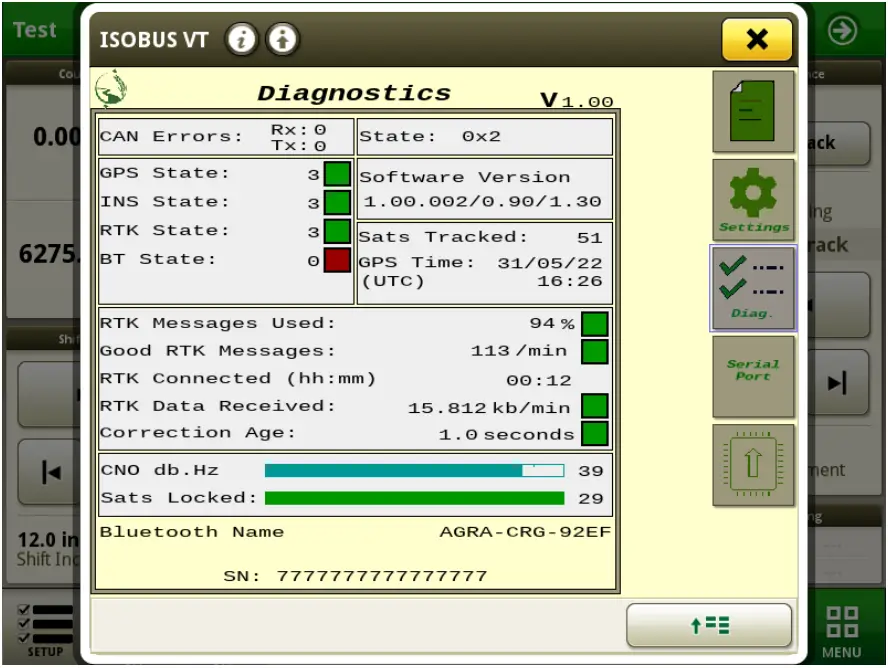This screenshot has height=668, width=888.
Task: Click the INS State green indicator
Action: (x=337, y=203)
